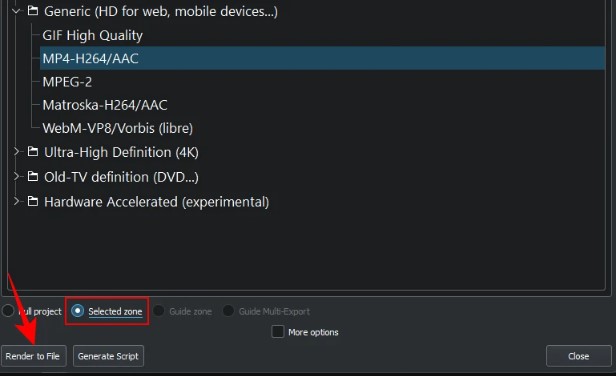Image resolution: width=616 pixels, height=376 pixels.
Task: Choose the Selected zone radio option
Action: coord(77,311)
